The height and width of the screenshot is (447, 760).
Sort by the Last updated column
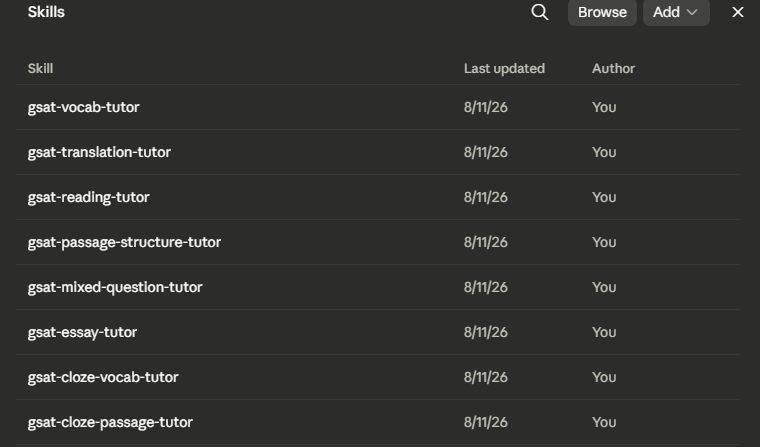504,68
